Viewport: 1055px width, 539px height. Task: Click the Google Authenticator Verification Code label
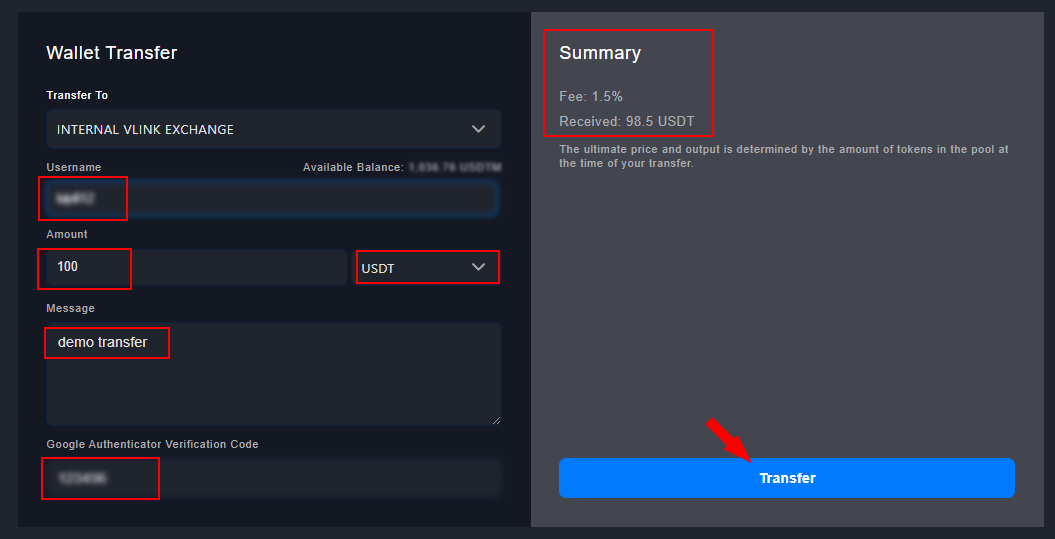point(152,444)
